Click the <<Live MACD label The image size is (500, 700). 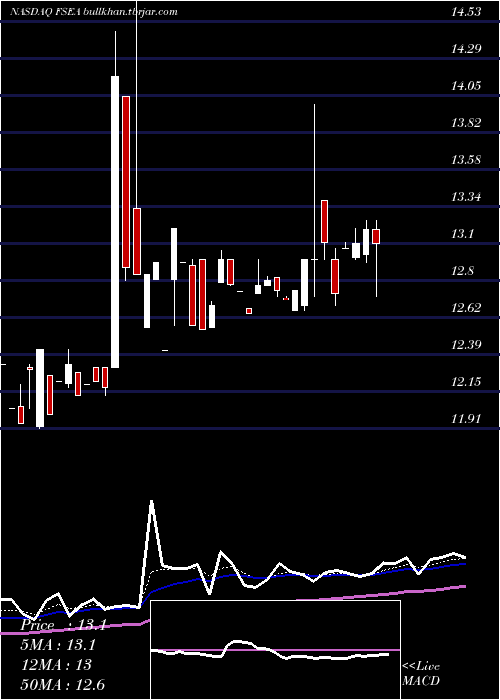pos(421,674)
